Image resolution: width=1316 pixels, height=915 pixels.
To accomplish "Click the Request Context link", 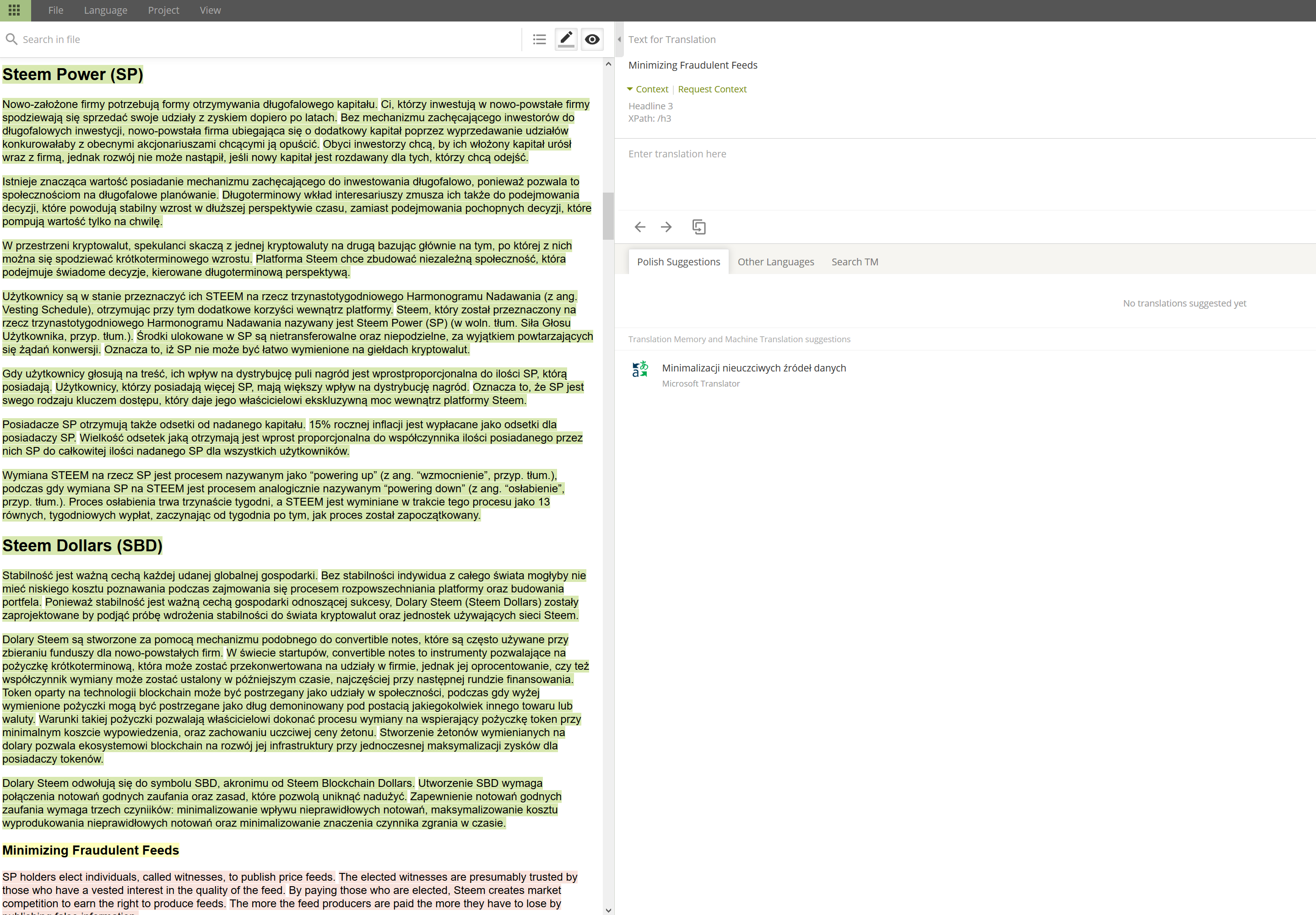I will point(712,89).
